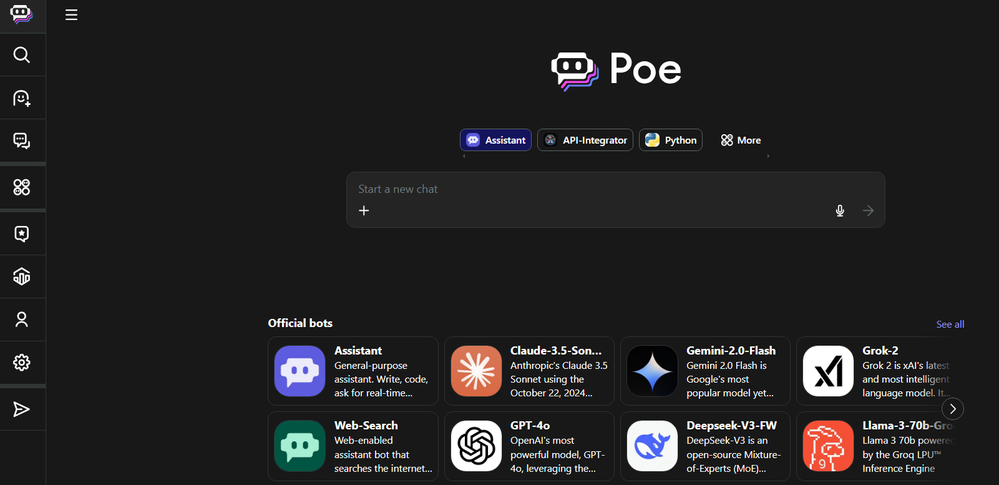
Task: Open the chats icon in the sidebar
Action: point(22,140)
